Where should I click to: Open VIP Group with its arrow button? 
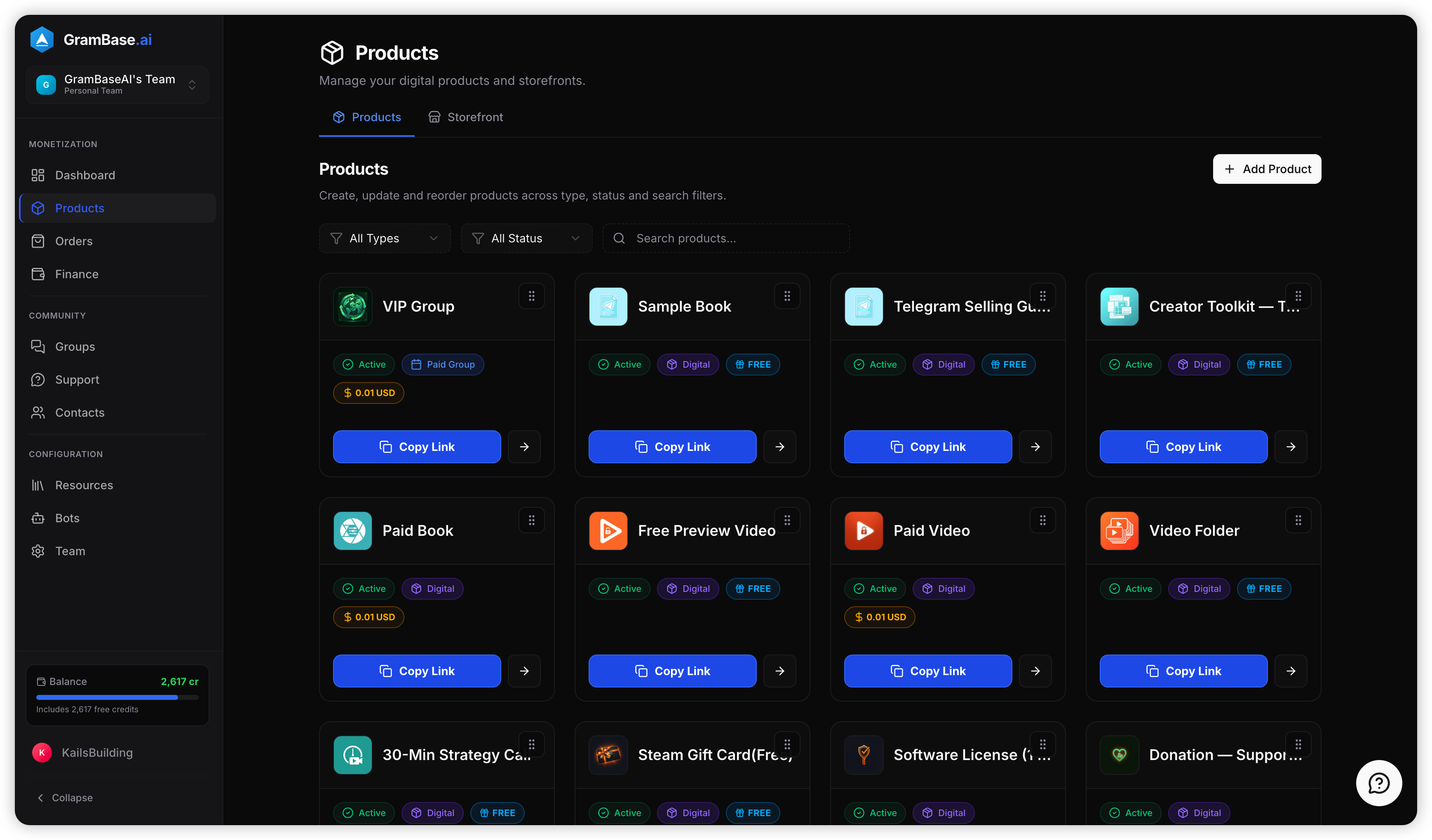coord(524,447)
